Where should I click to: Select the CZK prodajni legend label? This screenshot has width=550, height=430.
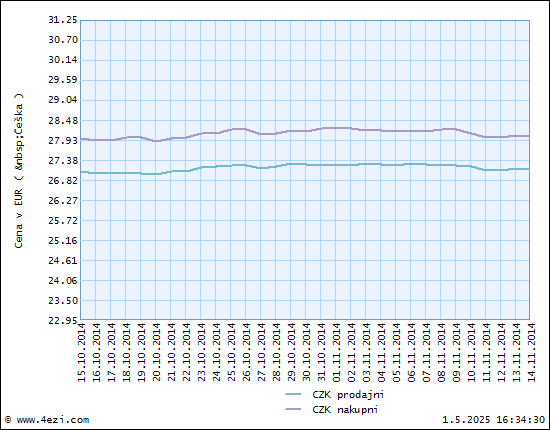click(348, 395)
